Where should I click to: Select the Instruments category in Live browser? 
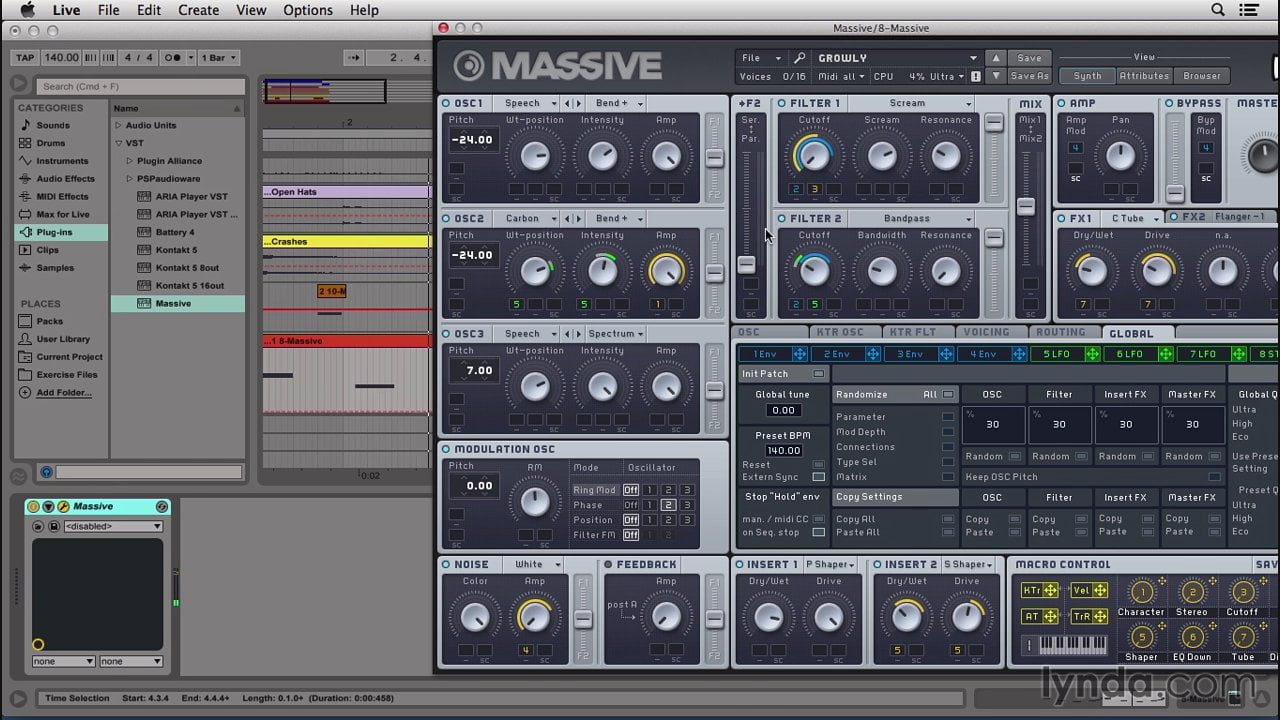tap(62, 161)
